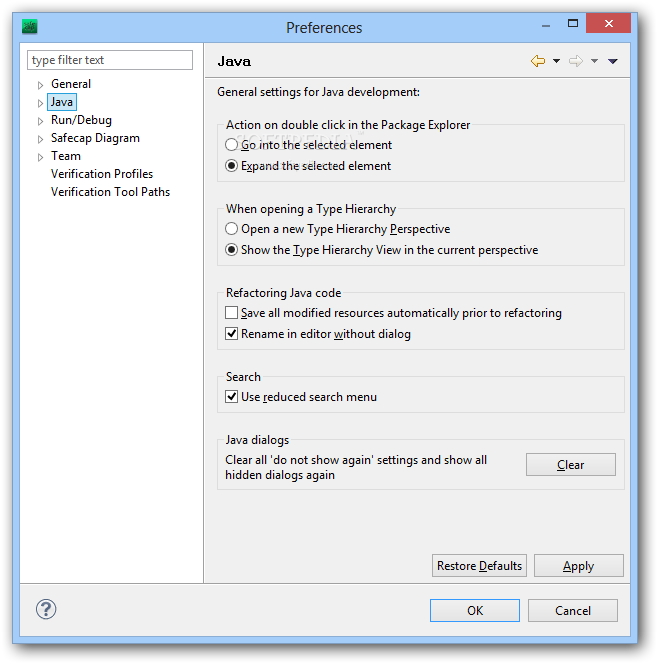Expand the Safecap Diagram tree node
Viewport: 658px width, 664px height.
tap(40, 139)
